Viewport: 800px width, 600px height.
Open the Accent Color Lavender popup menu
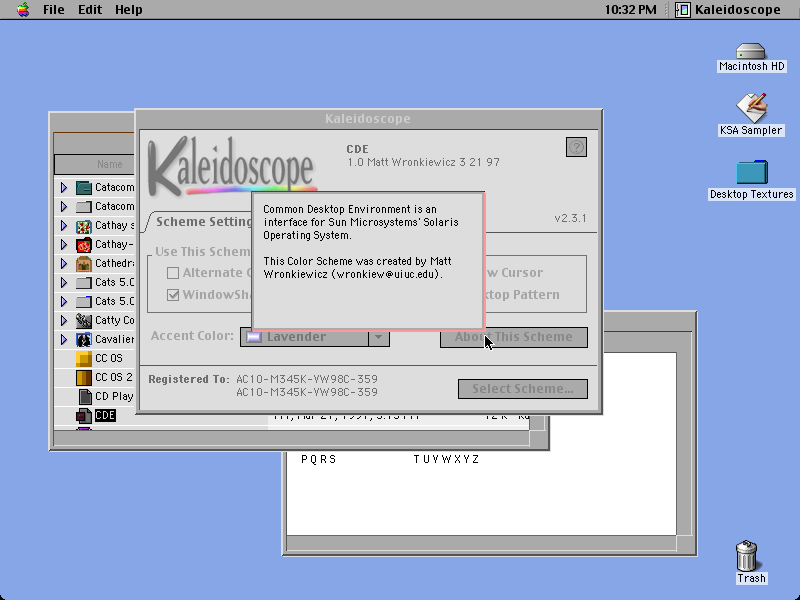tap(315, 337)
